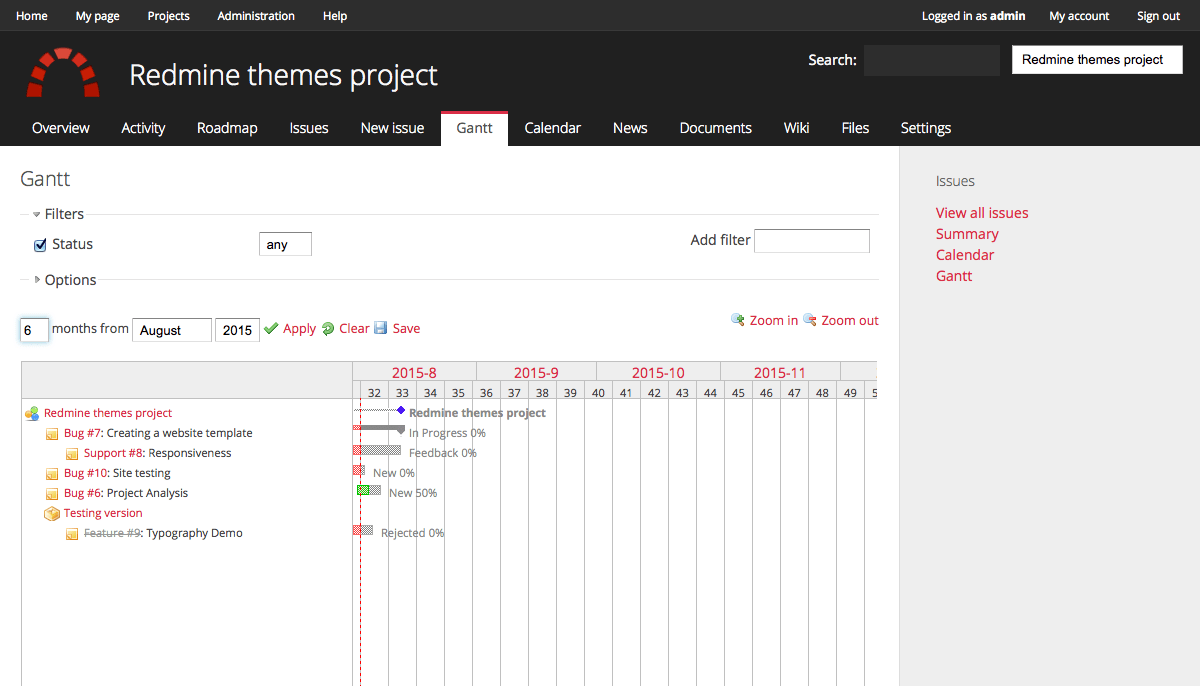Click Home in top menu
The width and height of the screenshot is (1200, 686).
click(32, 16)
